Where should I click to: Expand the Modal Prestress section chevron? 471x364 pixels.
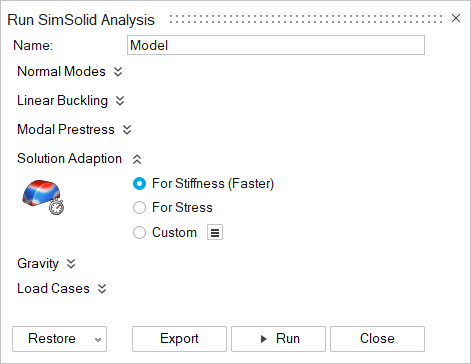(127, 130)
